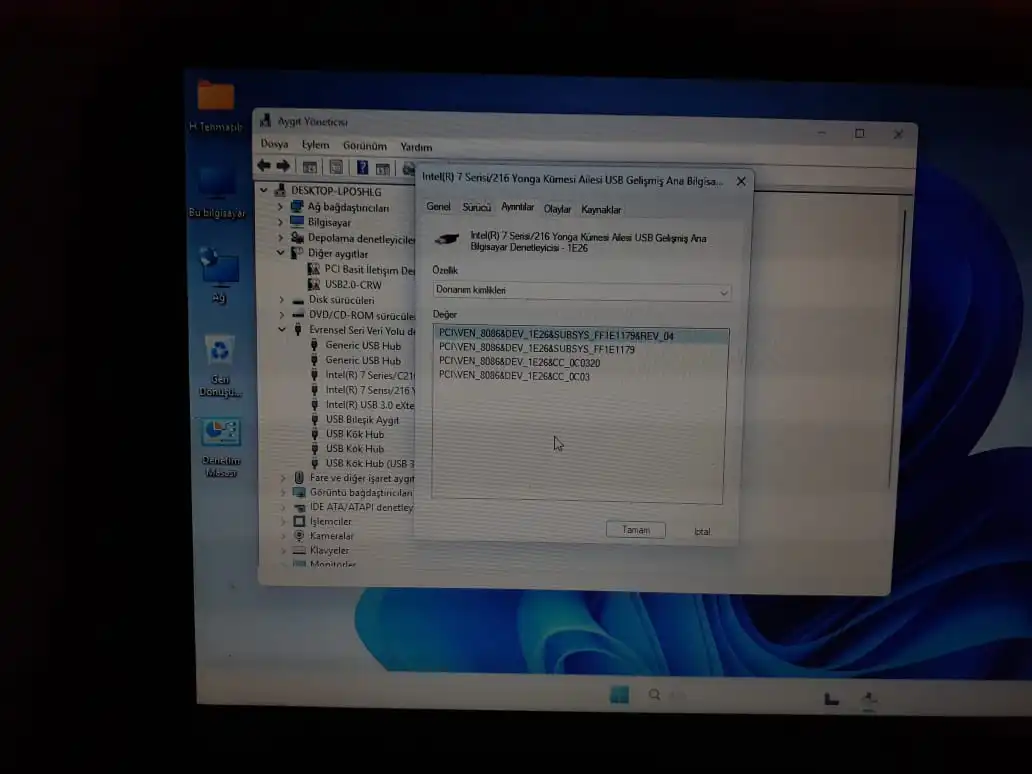This screenshot has height=774, width=1032.
Task: Click the Forward arrow in Device Manager toolbar
Action: pos(283,166)
